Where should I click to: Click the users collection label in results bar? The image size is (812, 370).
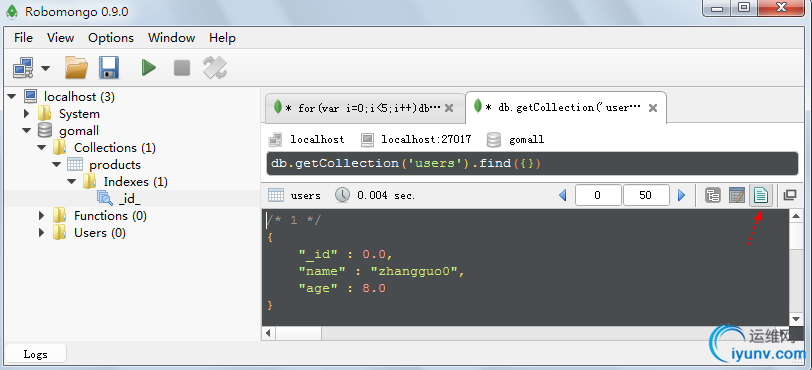click(306, 195)
